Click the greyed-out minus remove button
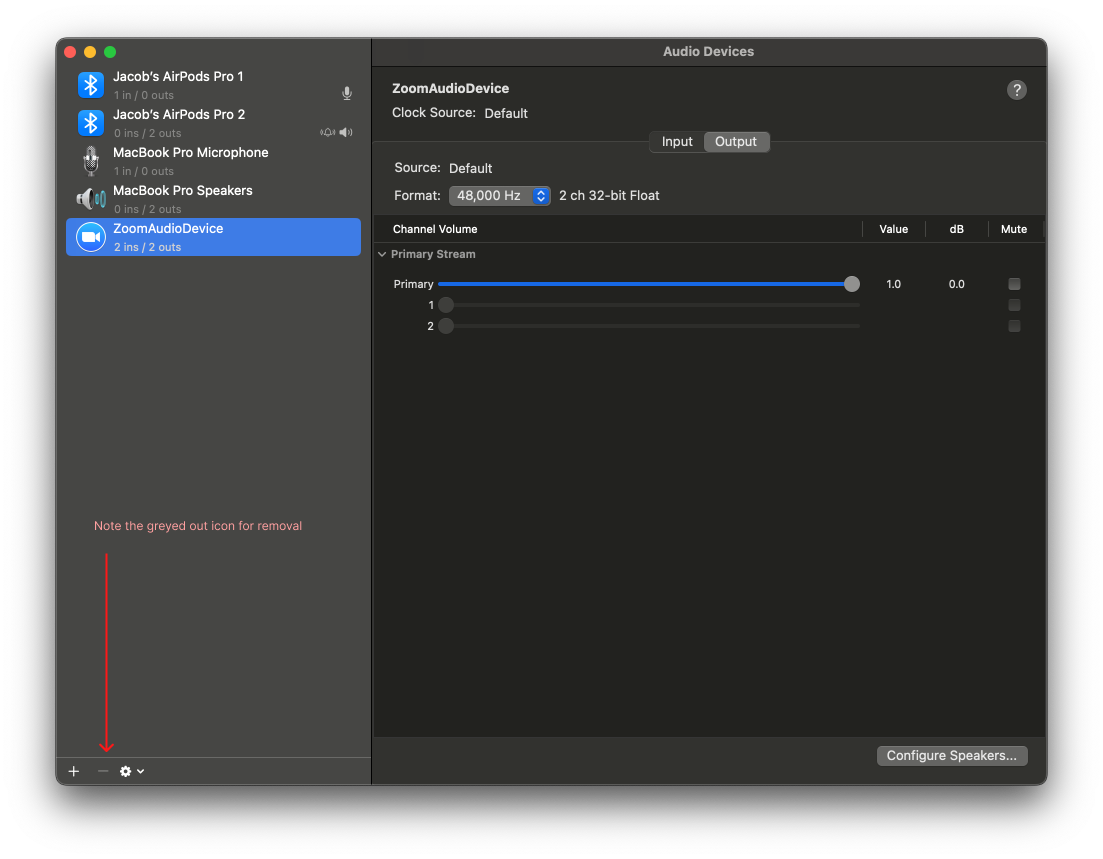The image size is (1103, 859). pos(103,772)
